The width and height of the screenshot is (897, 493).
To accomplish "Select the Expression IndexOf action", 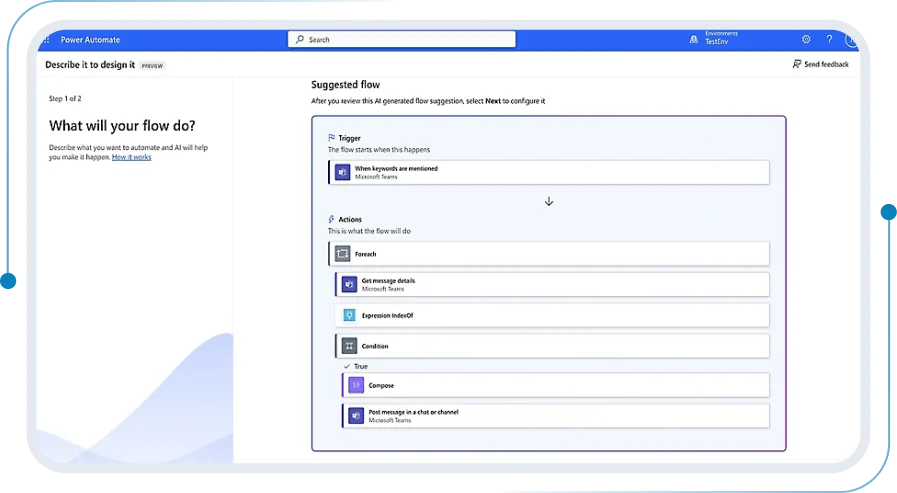I will pyautogui.click(x=552, y=315).
